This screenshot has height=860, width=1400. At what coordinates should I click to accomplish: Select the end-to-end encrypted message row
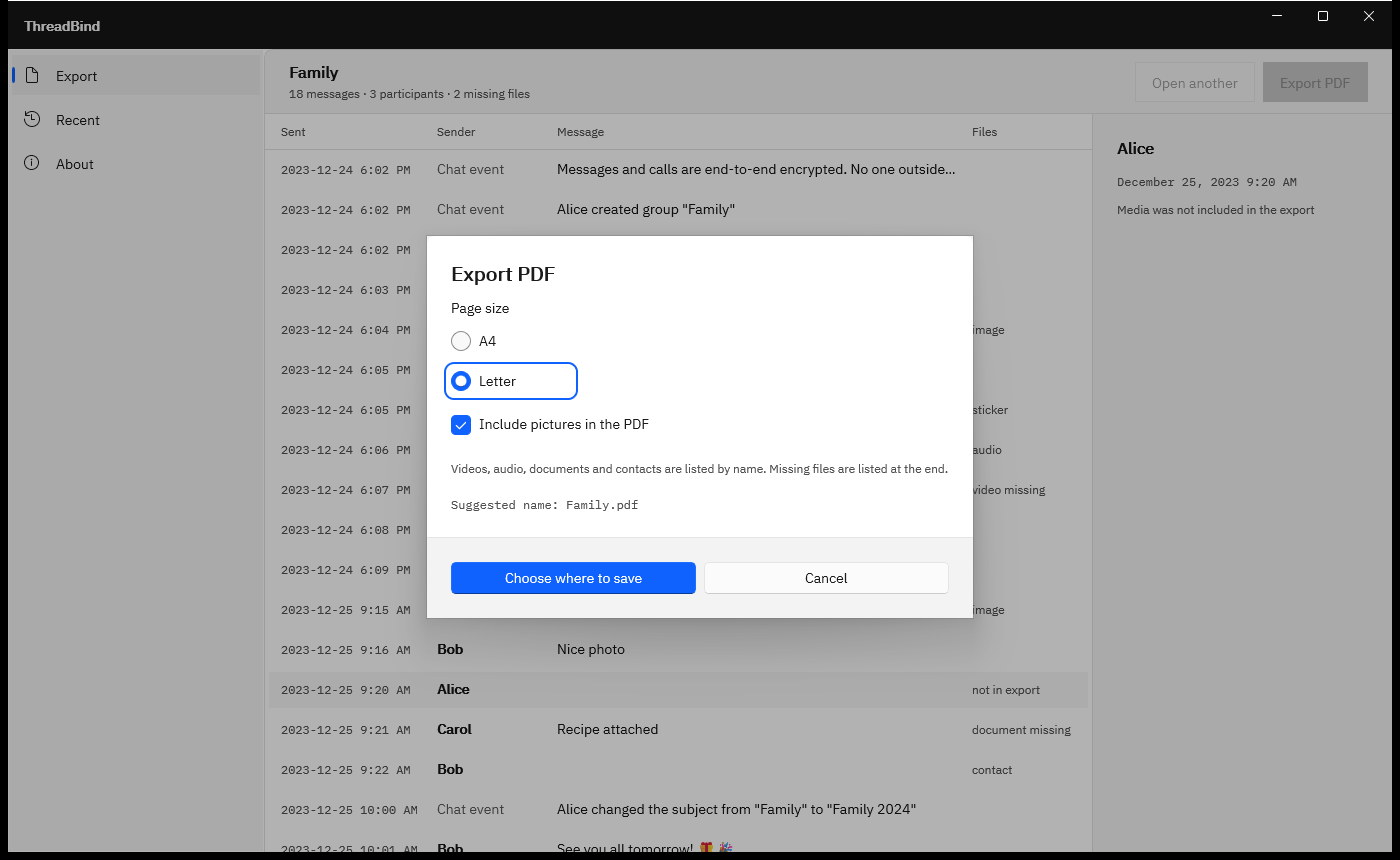tap(678, 170)
